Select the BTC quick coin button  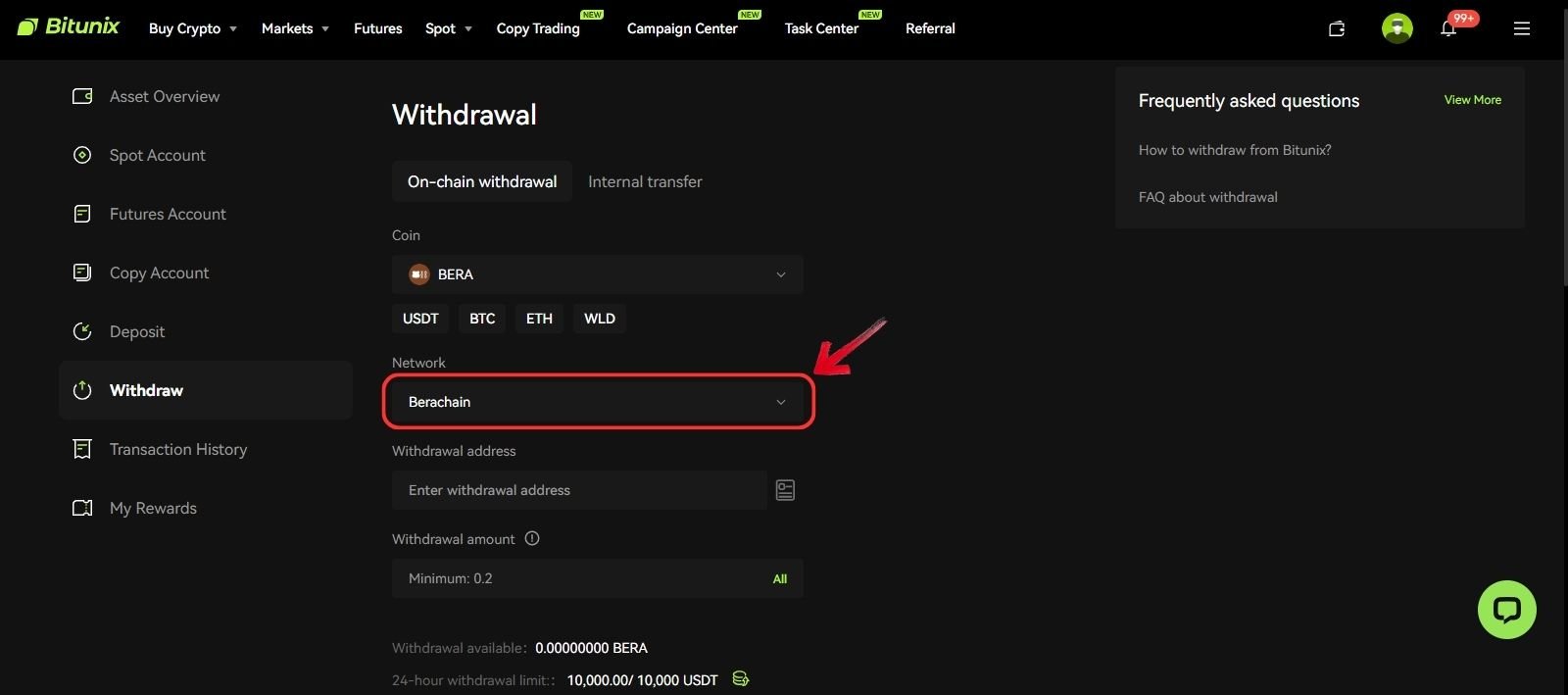click(x=482, y=319)
